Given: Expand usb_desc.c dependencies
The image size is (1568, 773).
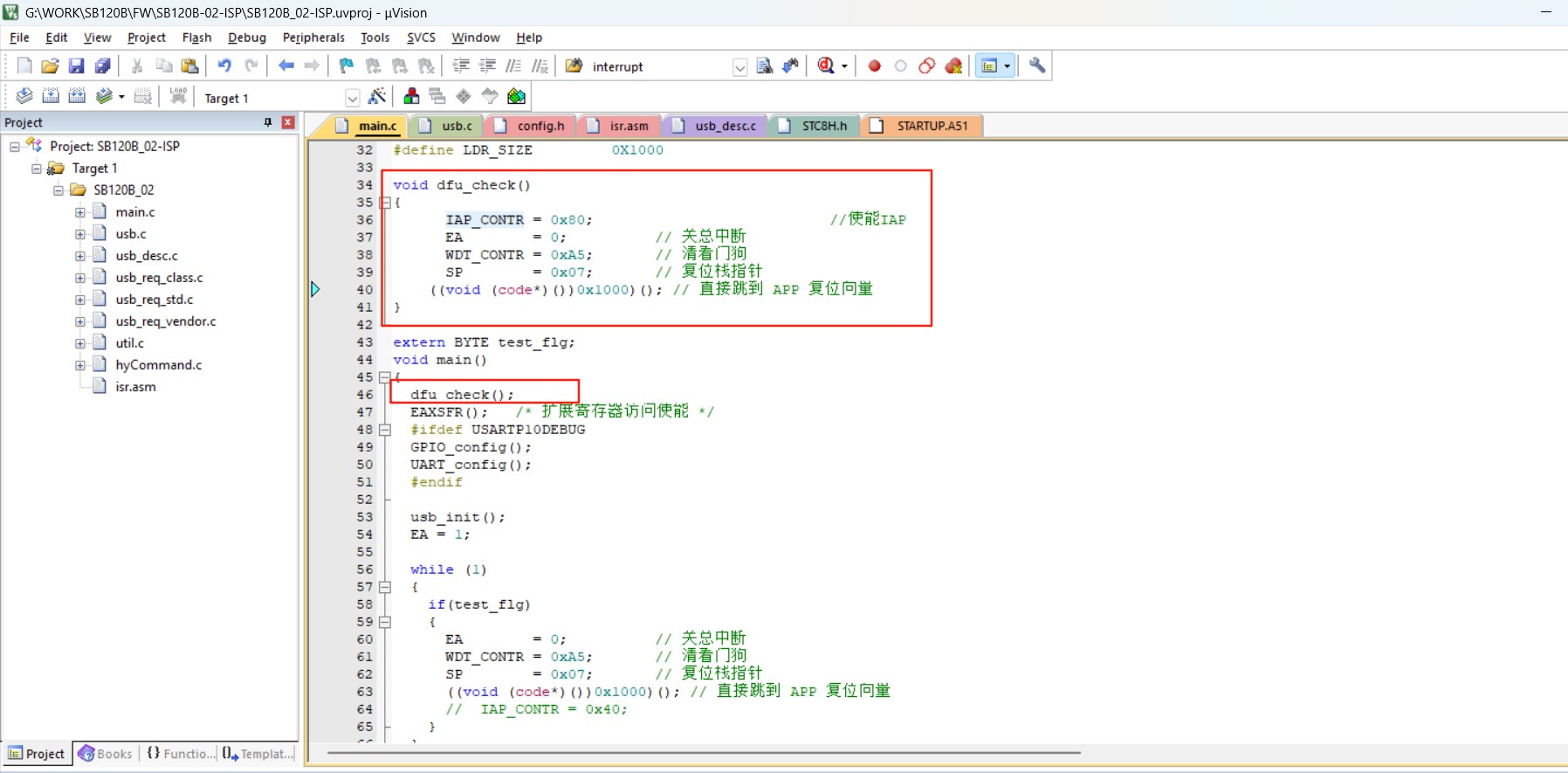Looking at the screenshot, I should tap(80, 256).
